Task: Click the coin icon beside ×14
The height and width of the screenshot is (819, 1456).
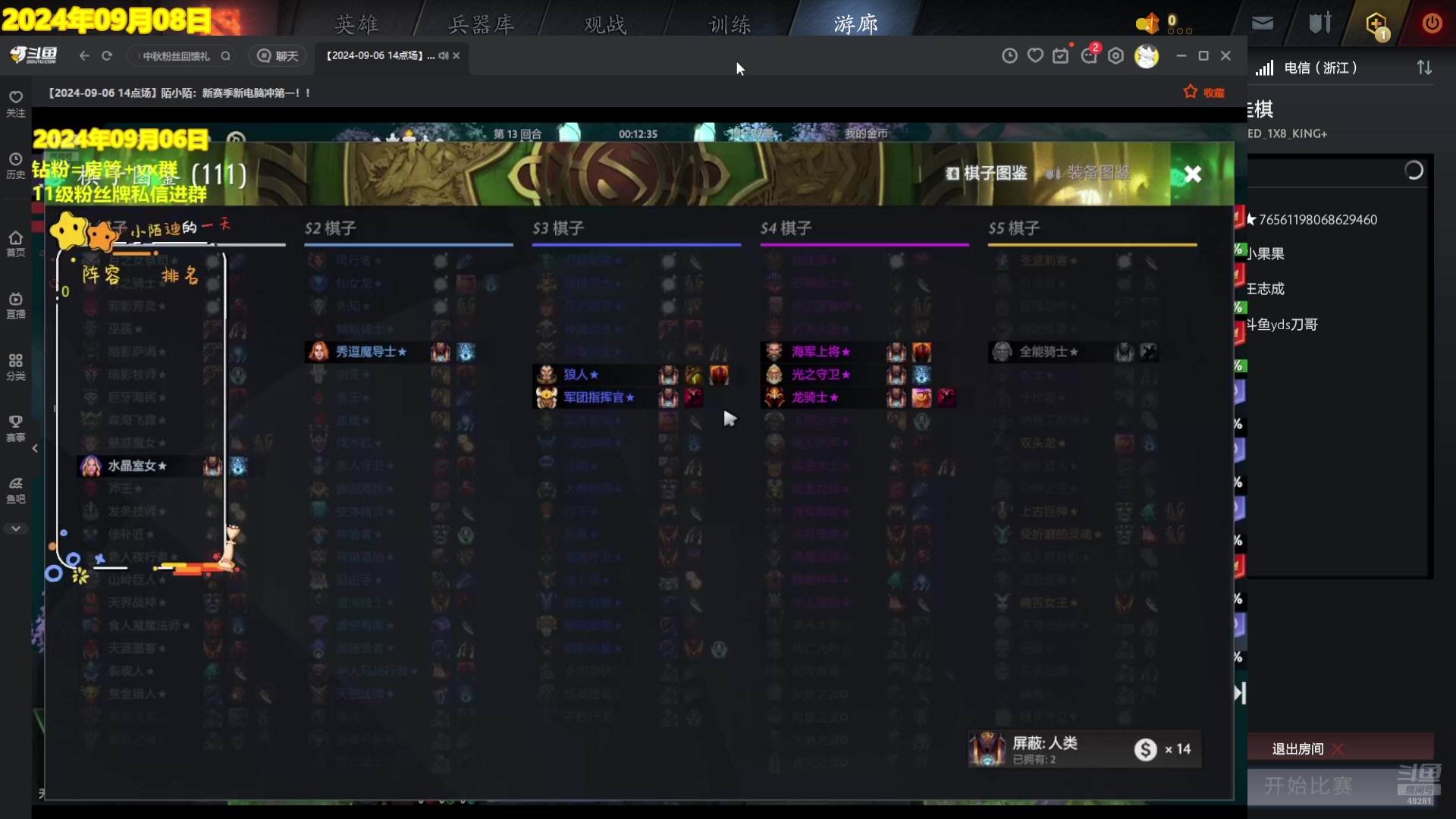Action: pos(1146,749)
